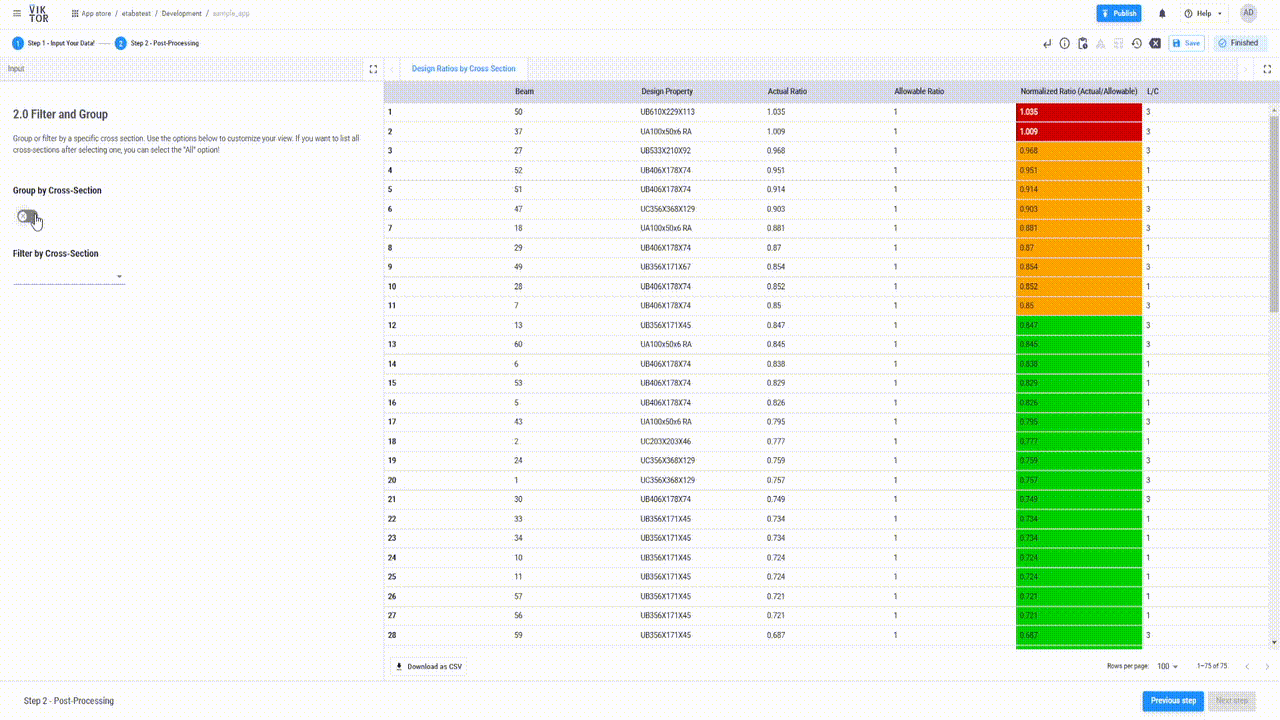Open the revision history clock icon
1280x720 pixels.
[1137, 43]
